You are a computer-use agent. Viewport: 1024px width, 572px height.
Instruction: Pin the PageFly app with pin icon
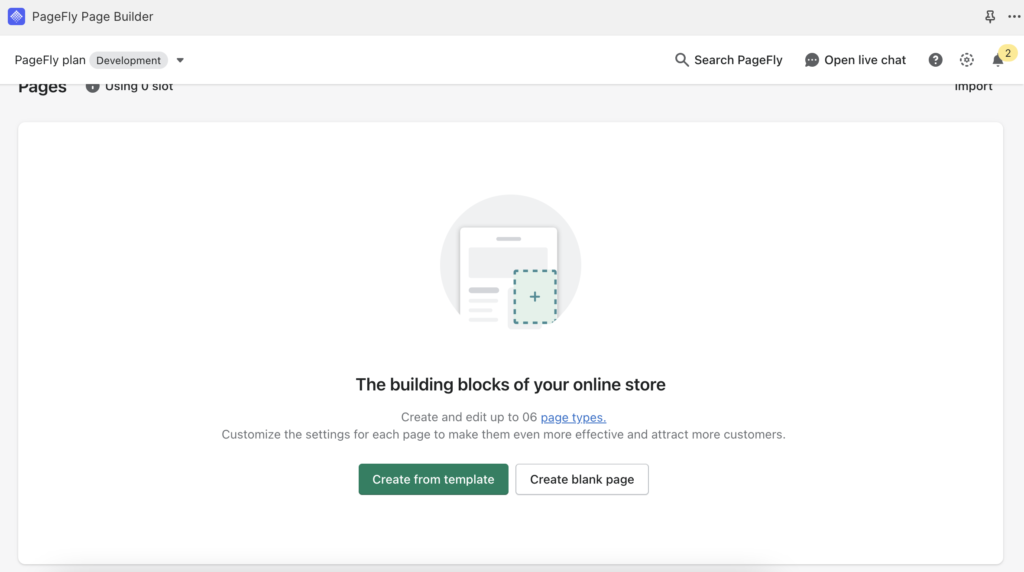pos(990,17)
